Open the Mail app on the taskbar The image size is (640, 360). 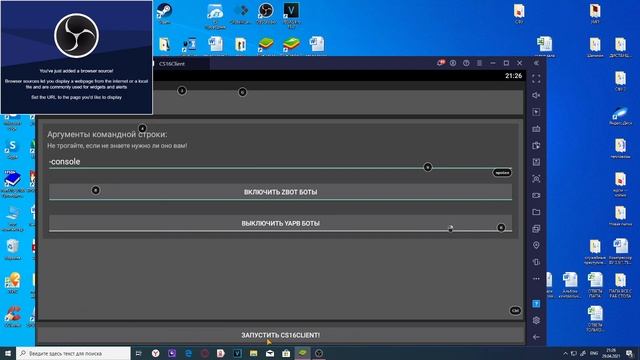[x=270, y=353]
